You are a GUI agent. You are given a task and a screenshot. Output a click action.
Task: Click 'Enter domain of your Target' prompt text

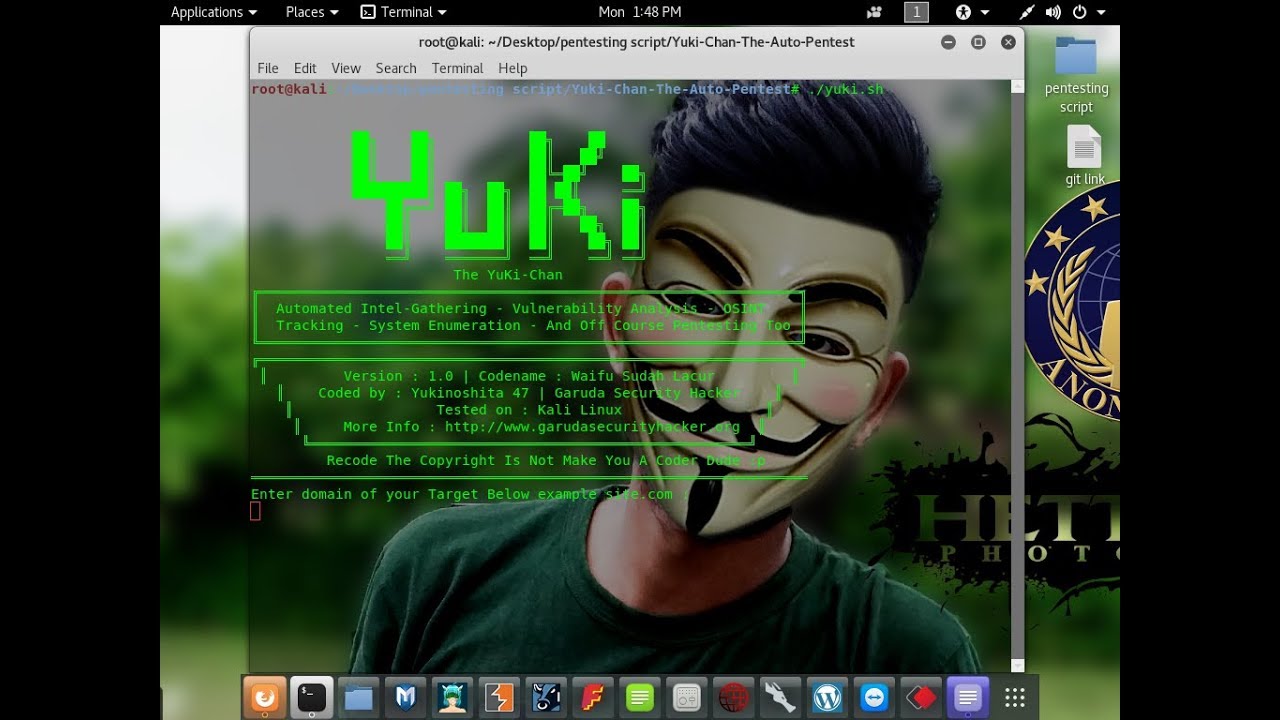pyautogui.click(x=470, y=494)
